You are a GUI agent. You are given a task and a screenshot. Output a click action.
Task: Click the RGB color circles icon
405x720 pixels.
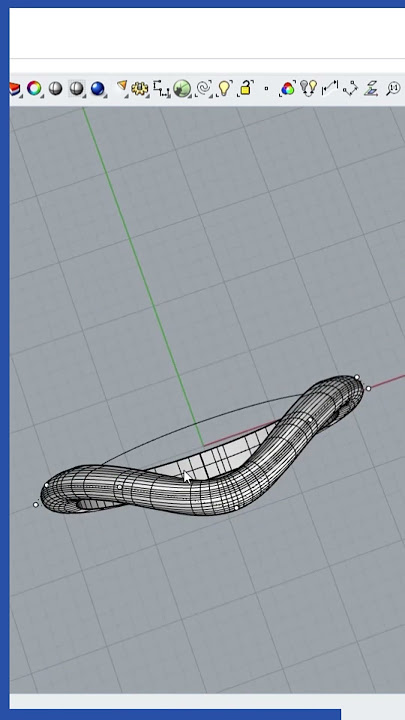287,88
